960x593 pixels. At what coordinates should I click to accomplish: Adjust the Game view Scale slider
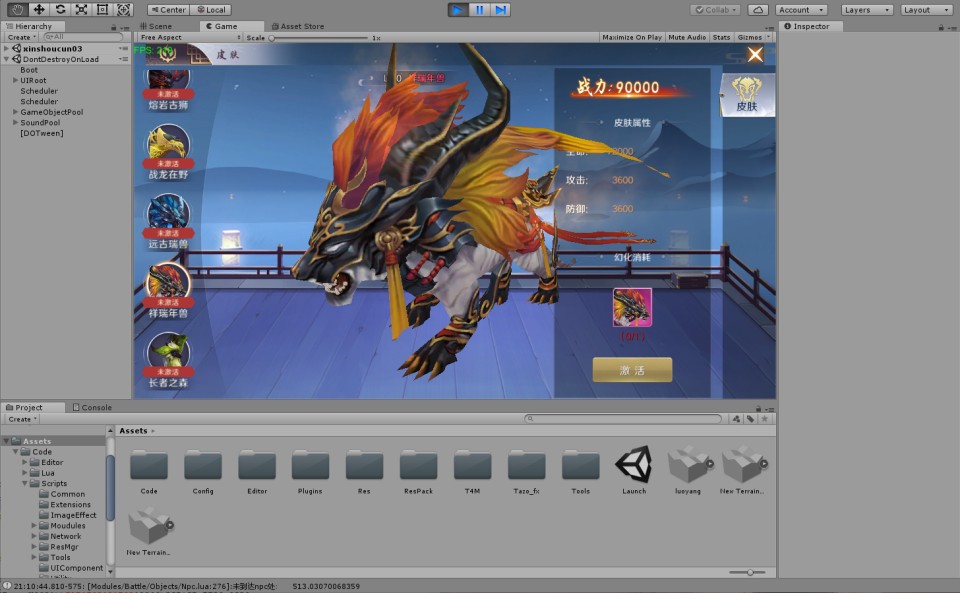pos(318,38)
